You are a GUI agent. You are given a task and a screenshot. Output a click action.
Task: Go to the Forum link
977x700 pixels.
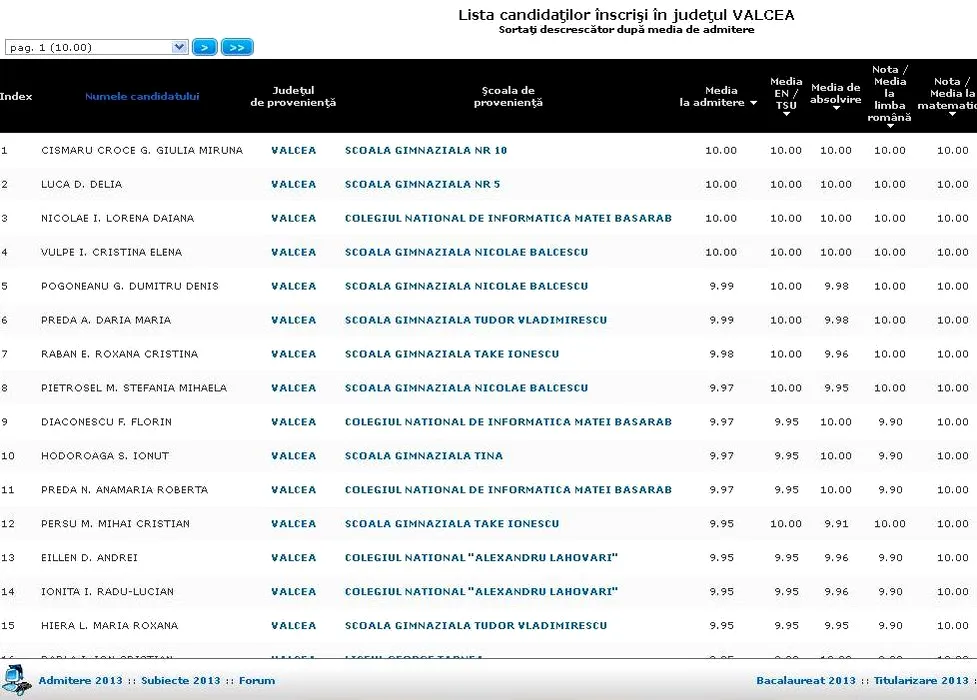tap(257, 681)
